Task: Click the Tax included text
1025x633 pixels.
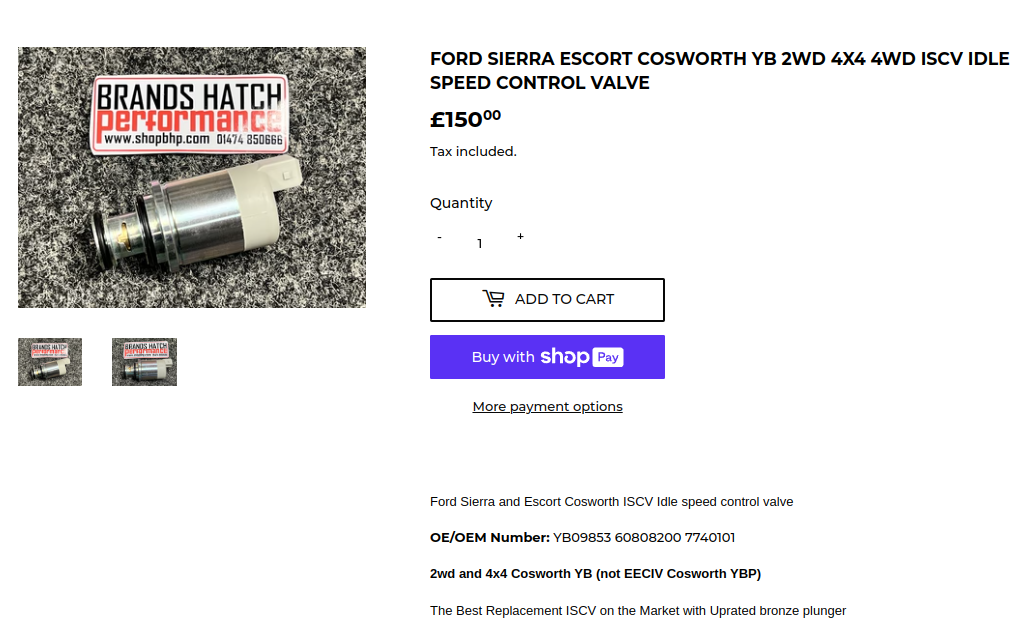Action: 473,152
